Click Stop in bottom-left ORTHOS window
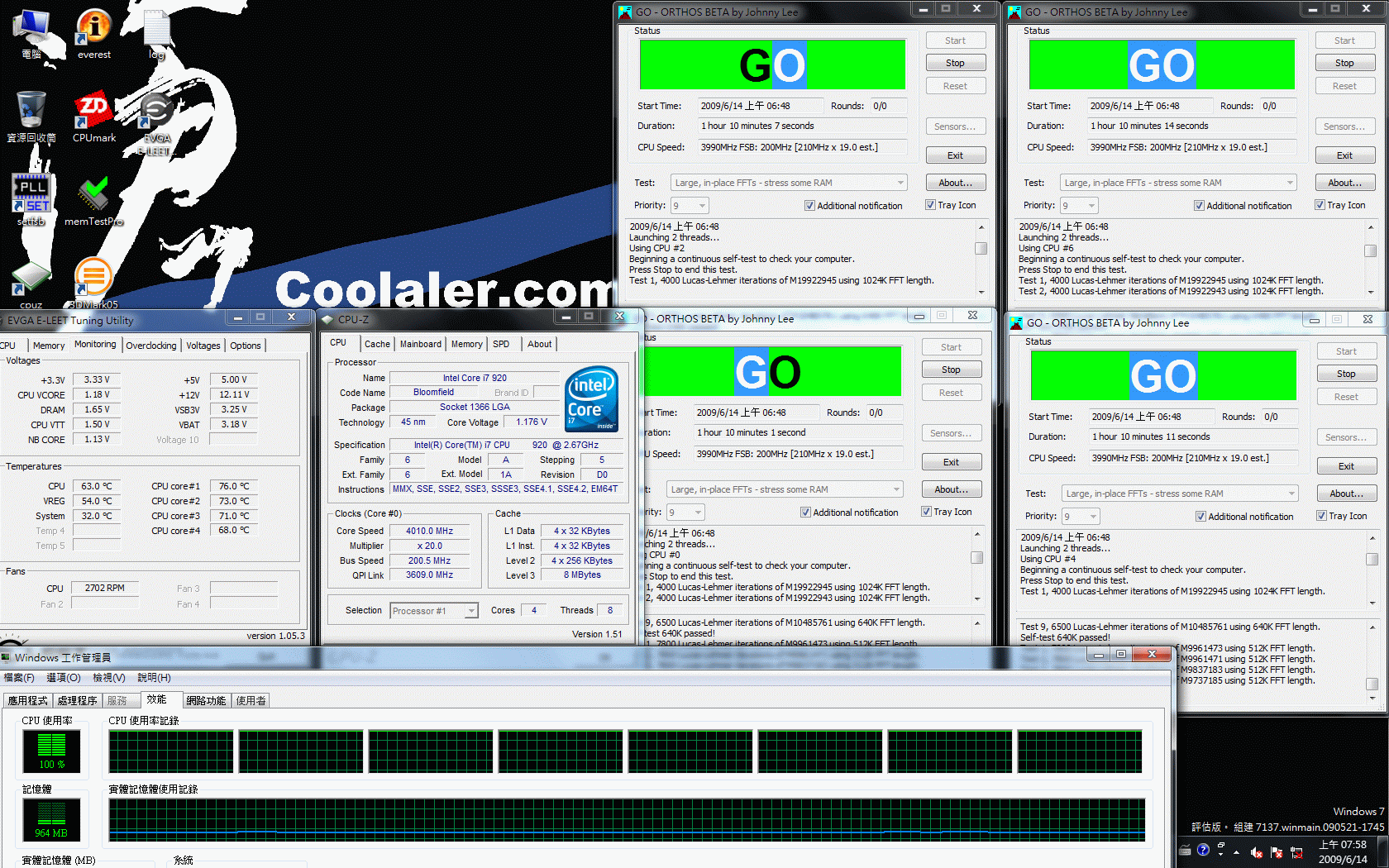 pos(951,370)
